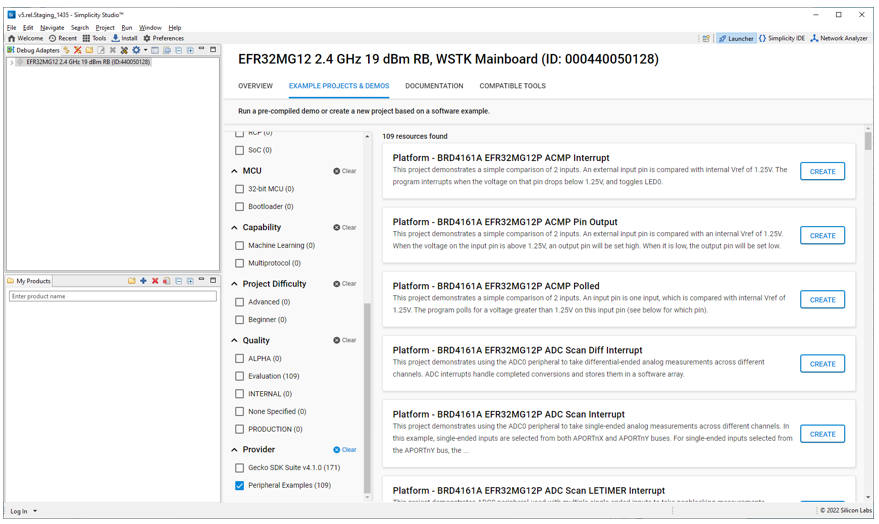
Task: Open the File menu
Action: (12, 27)
